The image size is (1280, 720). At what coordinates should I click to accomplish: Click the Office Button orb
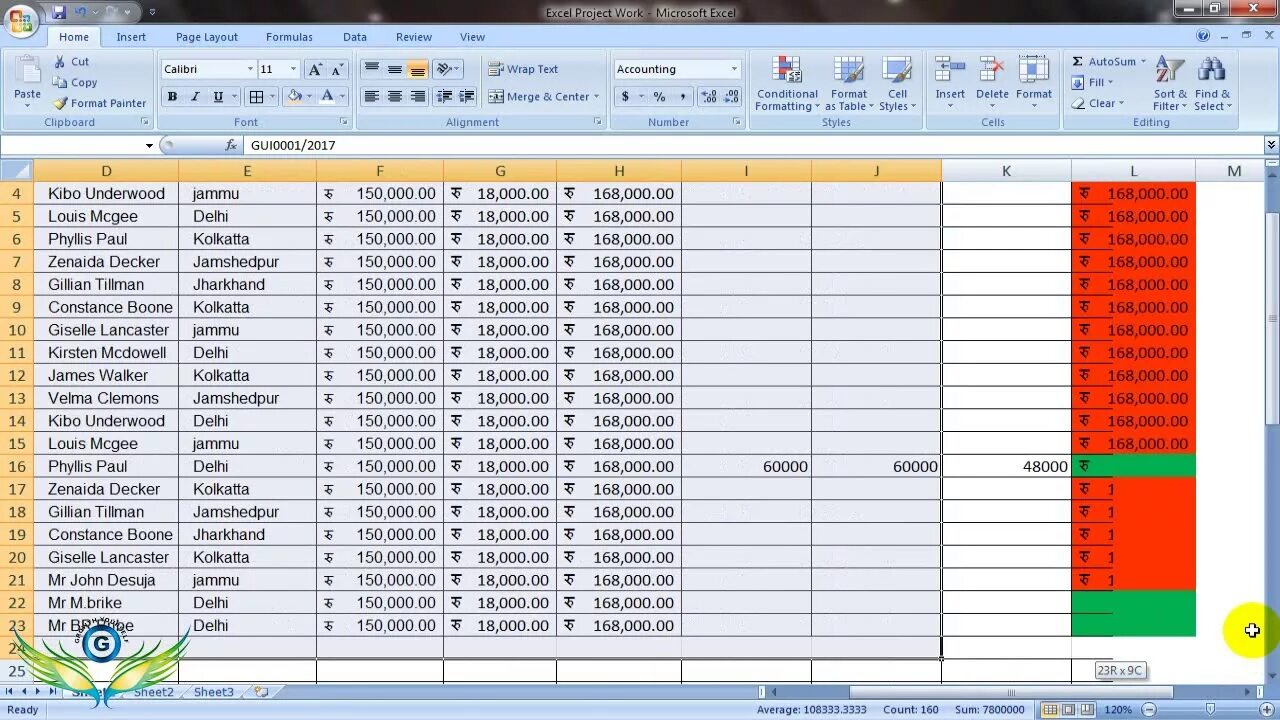tap(21, 20)
